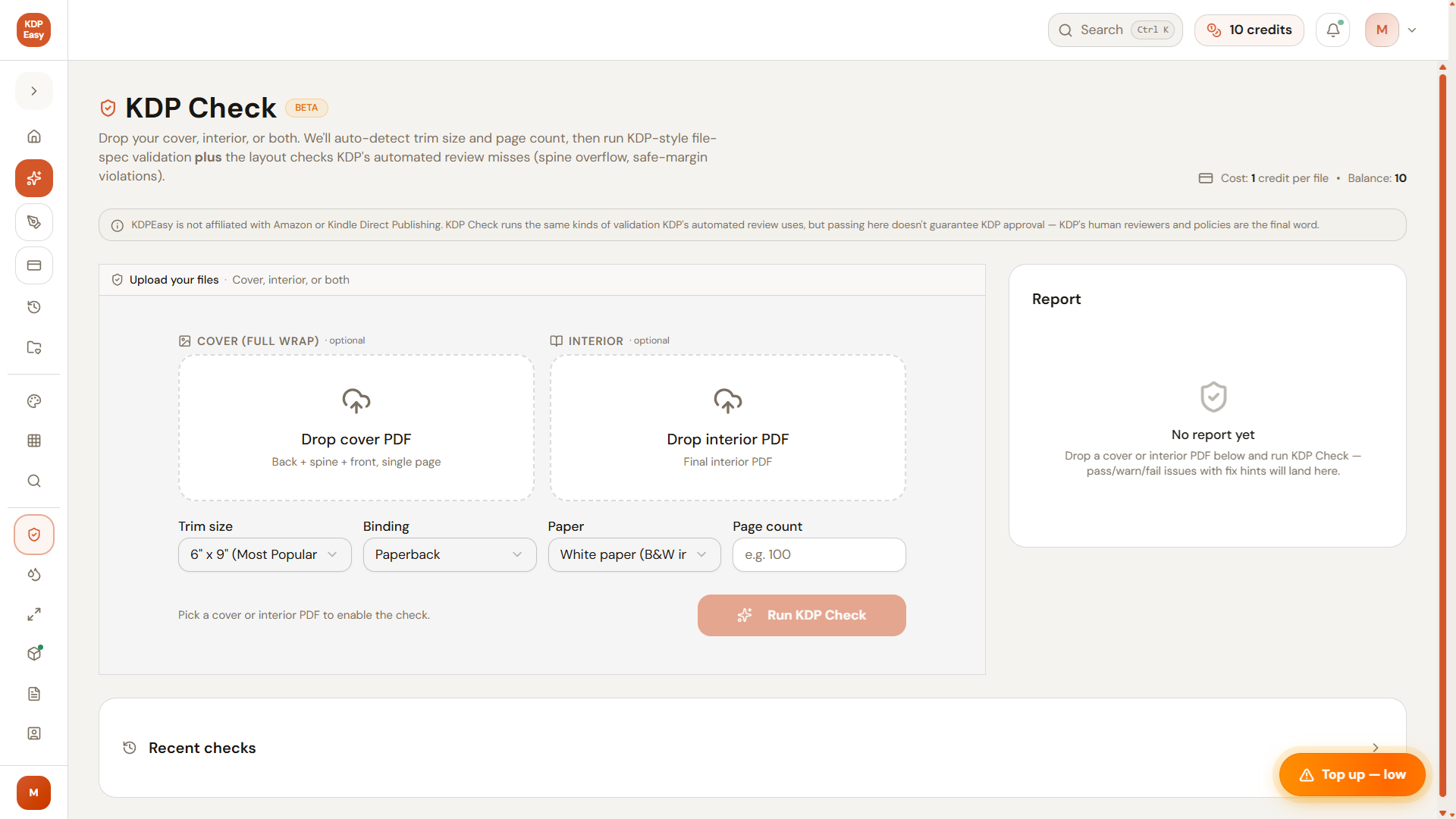Click the KDP Easy logo
The width and height of the screenshot is (1456, 819).
click(33, 30)
